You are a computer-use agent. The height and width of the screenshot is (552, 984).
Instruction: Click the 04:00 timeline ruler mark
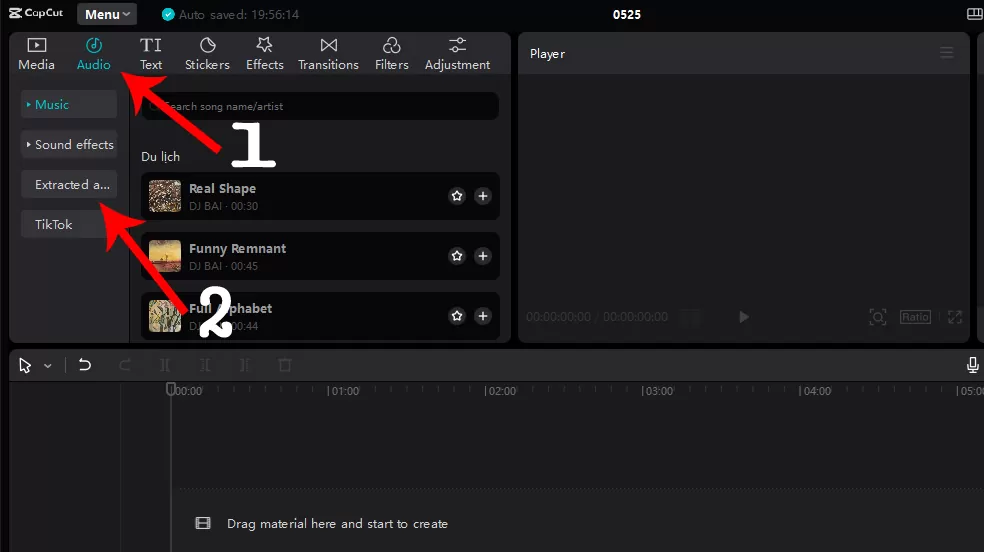point(815,391)
